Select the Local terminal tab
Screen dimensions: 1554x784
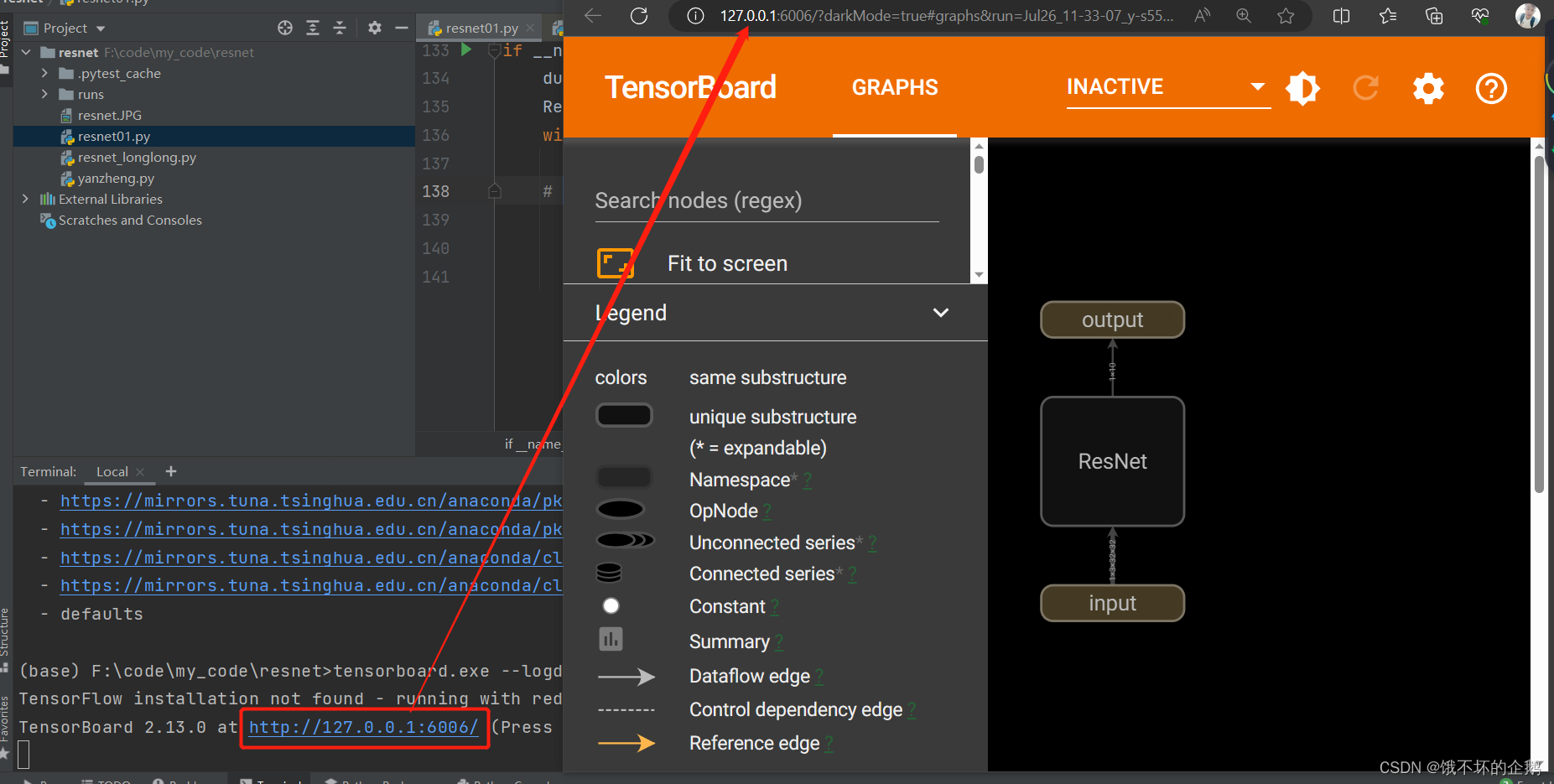tap(112, 471)
